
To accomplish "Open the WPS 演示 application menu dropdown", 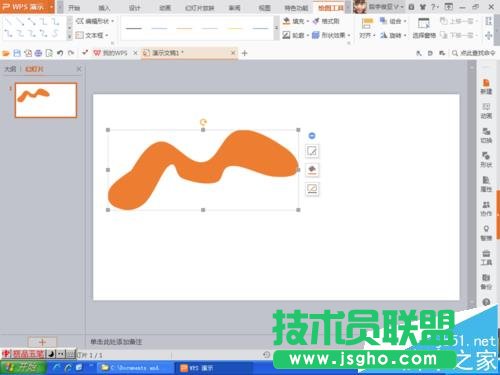I will point(27,7).
